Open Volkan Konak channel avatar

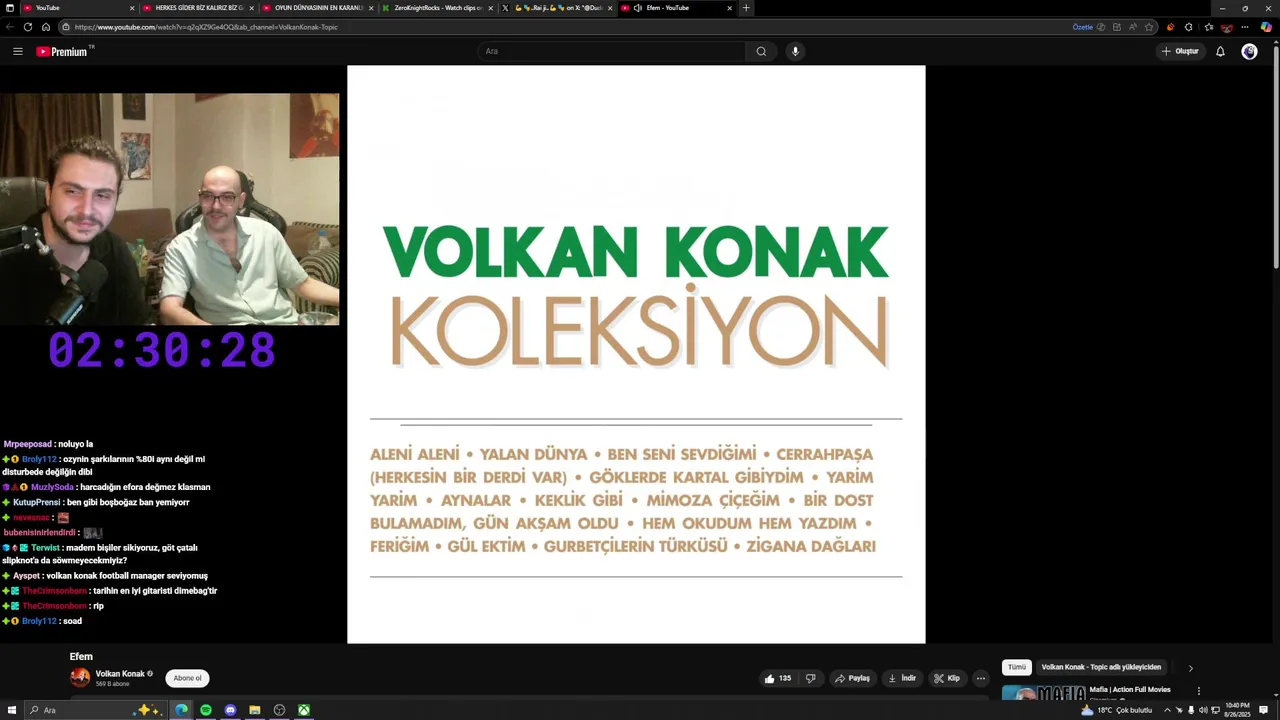coord(79,678)
